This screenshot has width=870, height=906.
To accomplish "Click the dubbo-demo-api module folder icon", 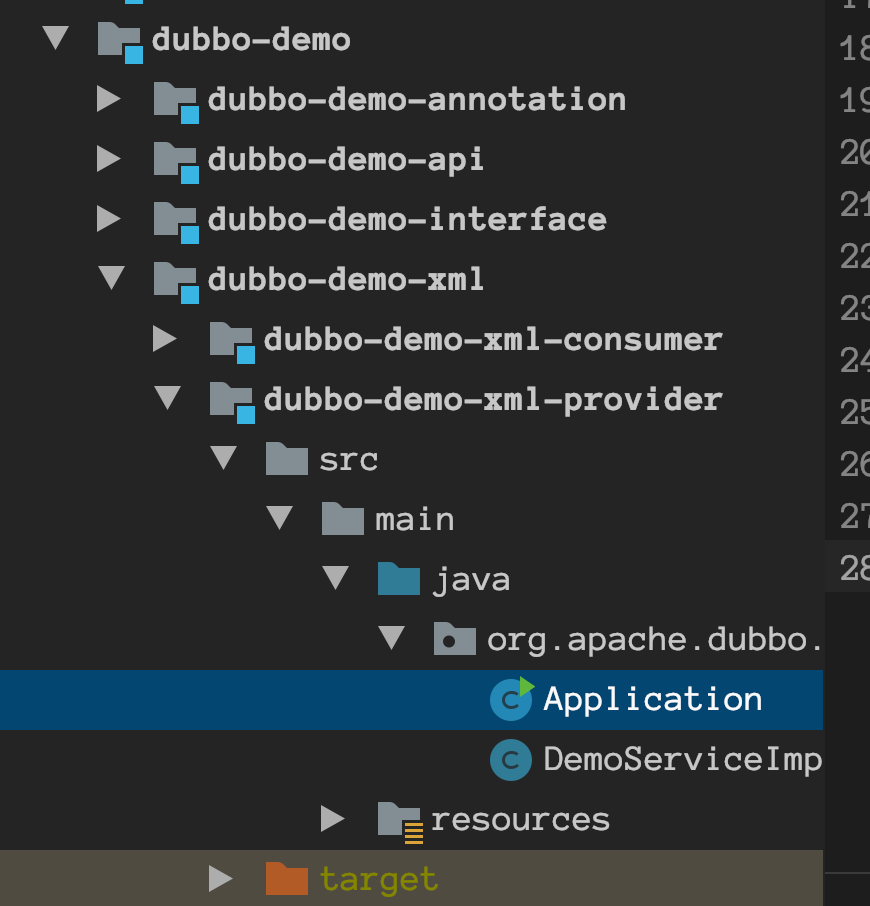I will click(x=176, y=160).
